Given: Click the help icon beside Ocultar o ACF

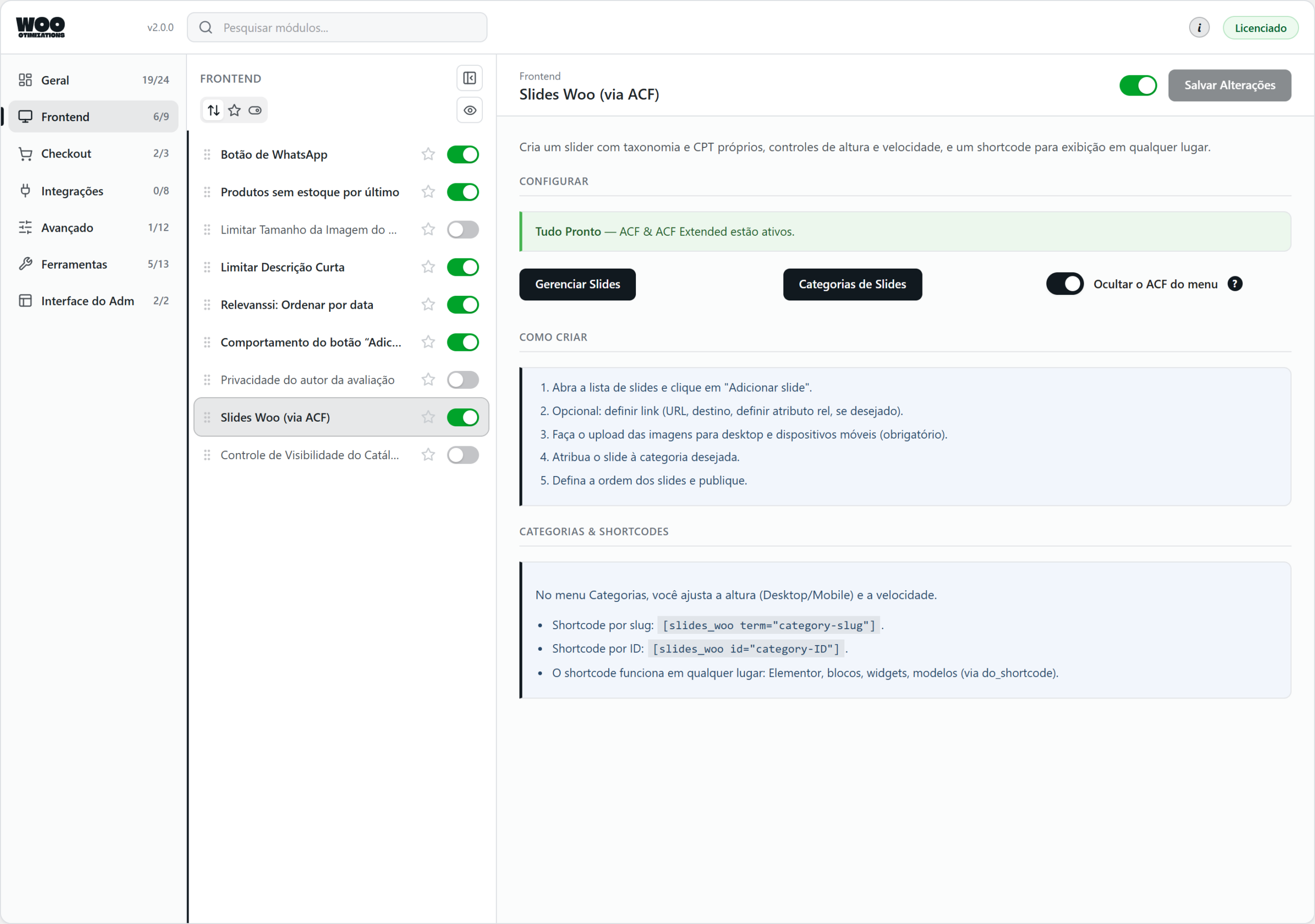Looking at the screenshot, I should [x=1235, y=284].
